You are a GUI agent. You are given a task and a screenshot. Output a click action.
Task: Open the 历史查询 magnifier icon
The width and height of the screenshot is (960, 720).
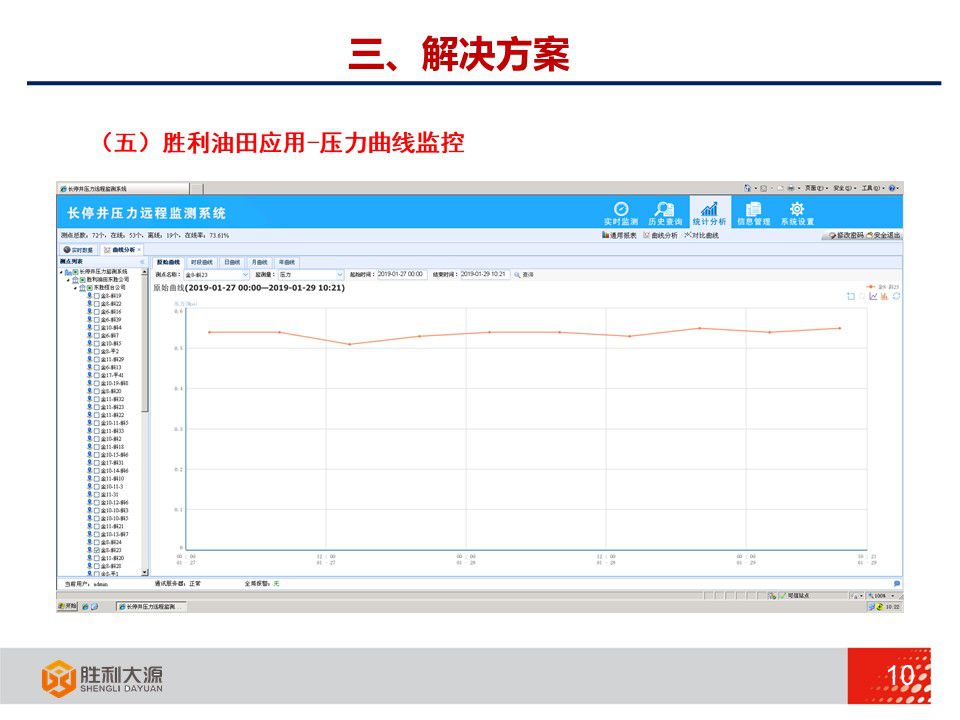[x=665, y=213]
